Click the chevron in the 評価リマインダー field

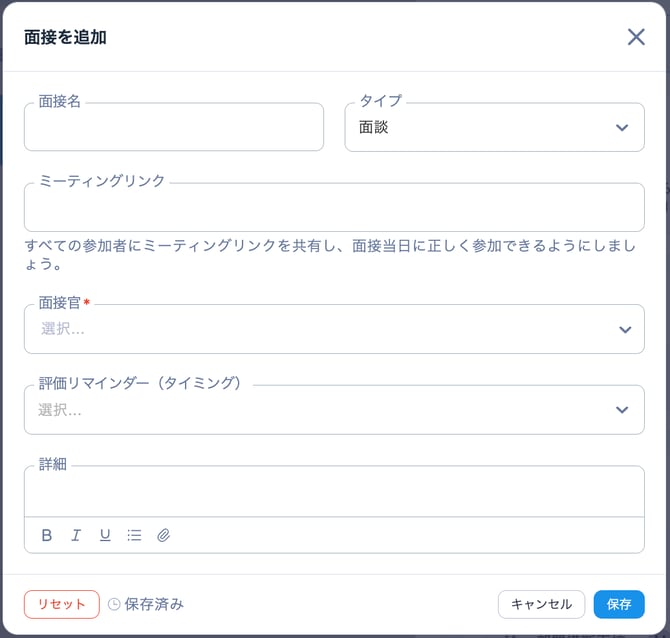[x=622, y=410]
